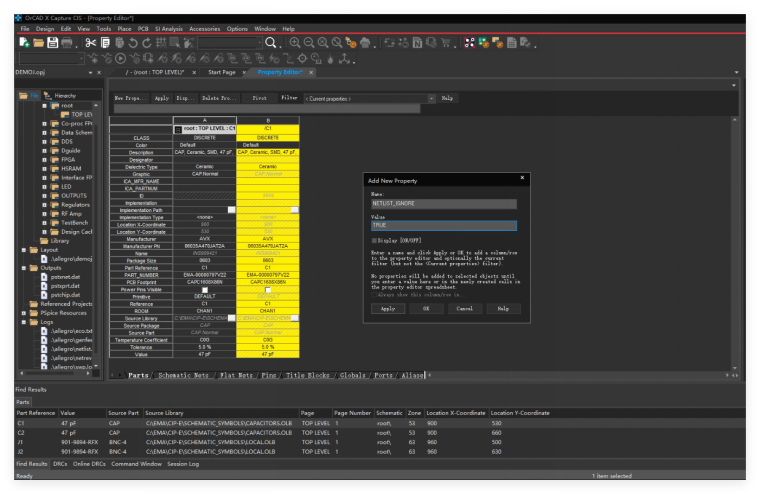Click the Apply button in Add New Property dialog
Image resolution: width=761 pixels, height=495 pixels.
[388, 309]
